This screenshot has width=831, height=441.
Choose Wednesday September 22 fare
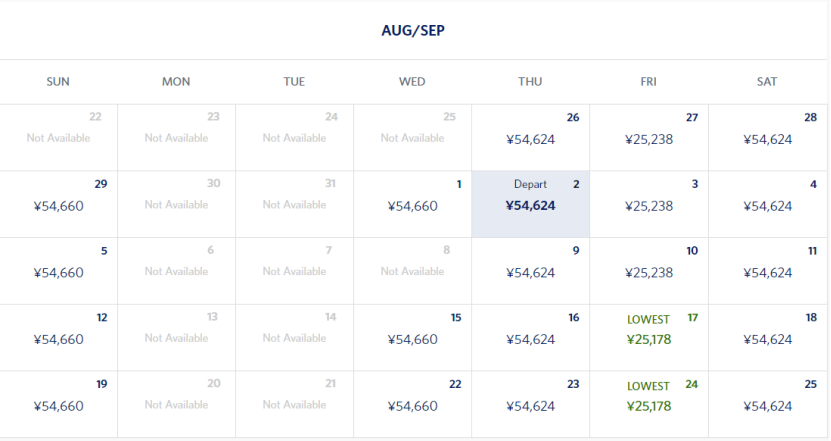[412, 406]
